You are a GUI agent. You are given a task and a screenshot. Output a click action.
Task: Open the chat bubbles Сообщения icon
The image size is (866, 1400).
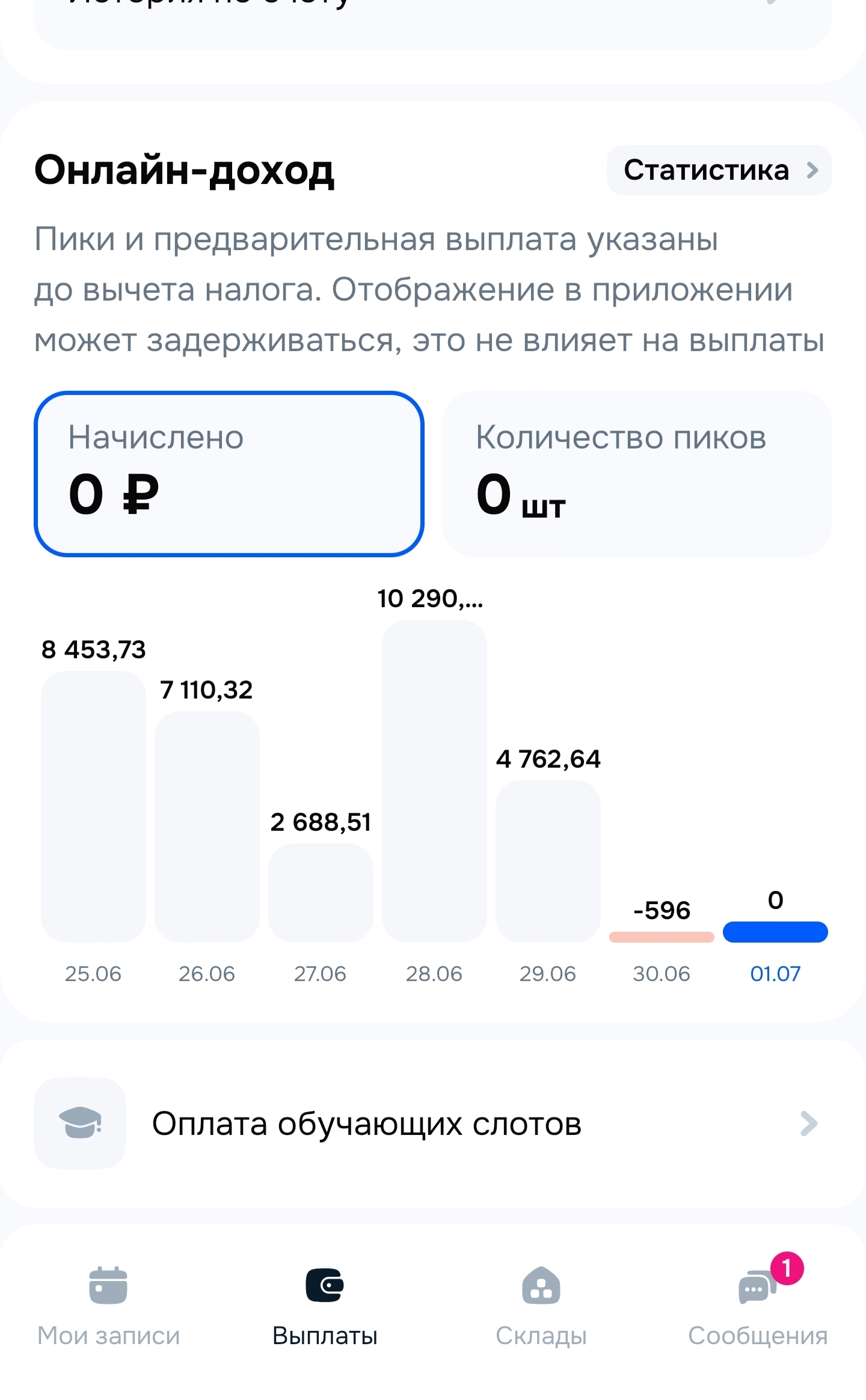755,1288
